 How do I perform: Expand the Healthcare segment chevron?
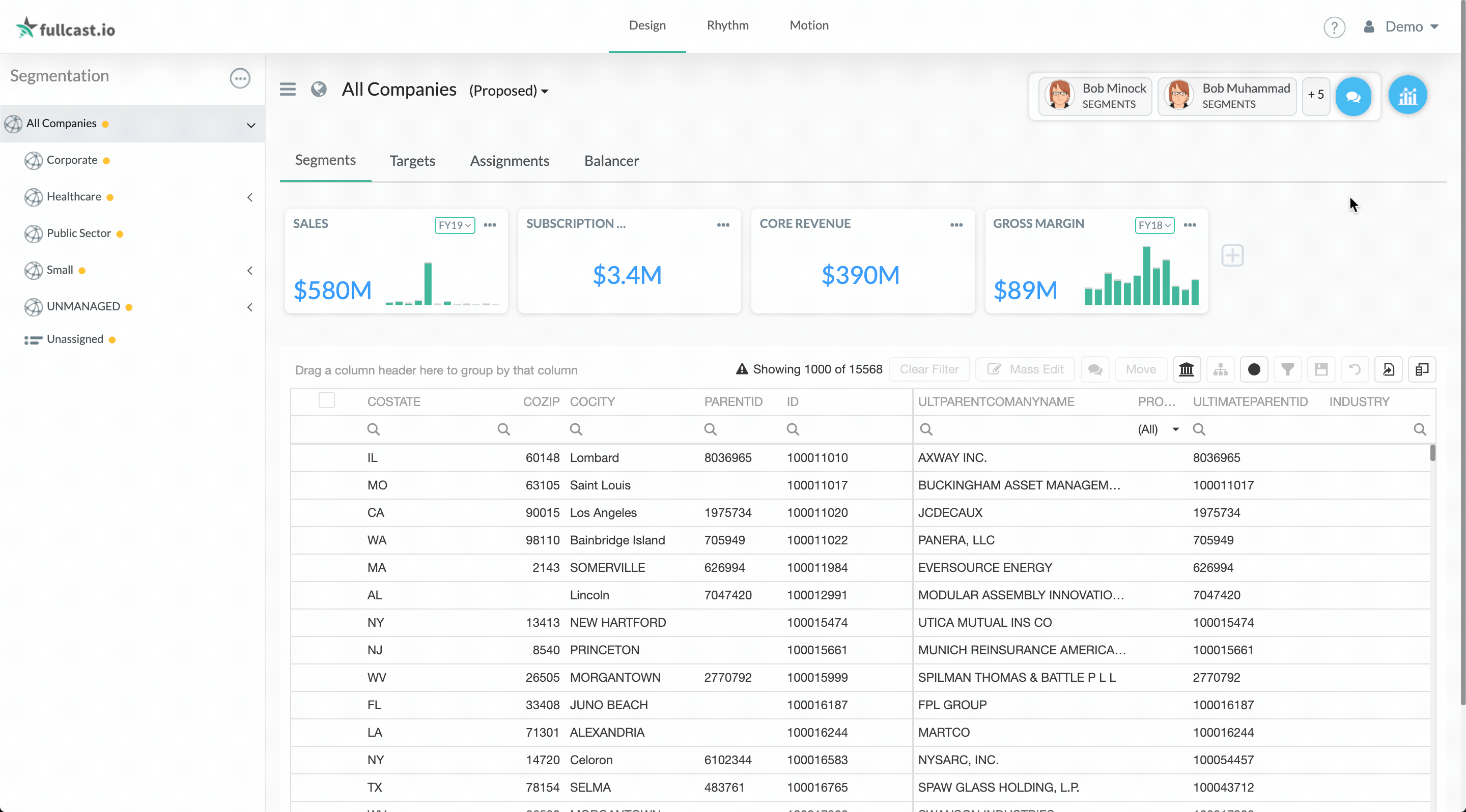coord(250,197)
